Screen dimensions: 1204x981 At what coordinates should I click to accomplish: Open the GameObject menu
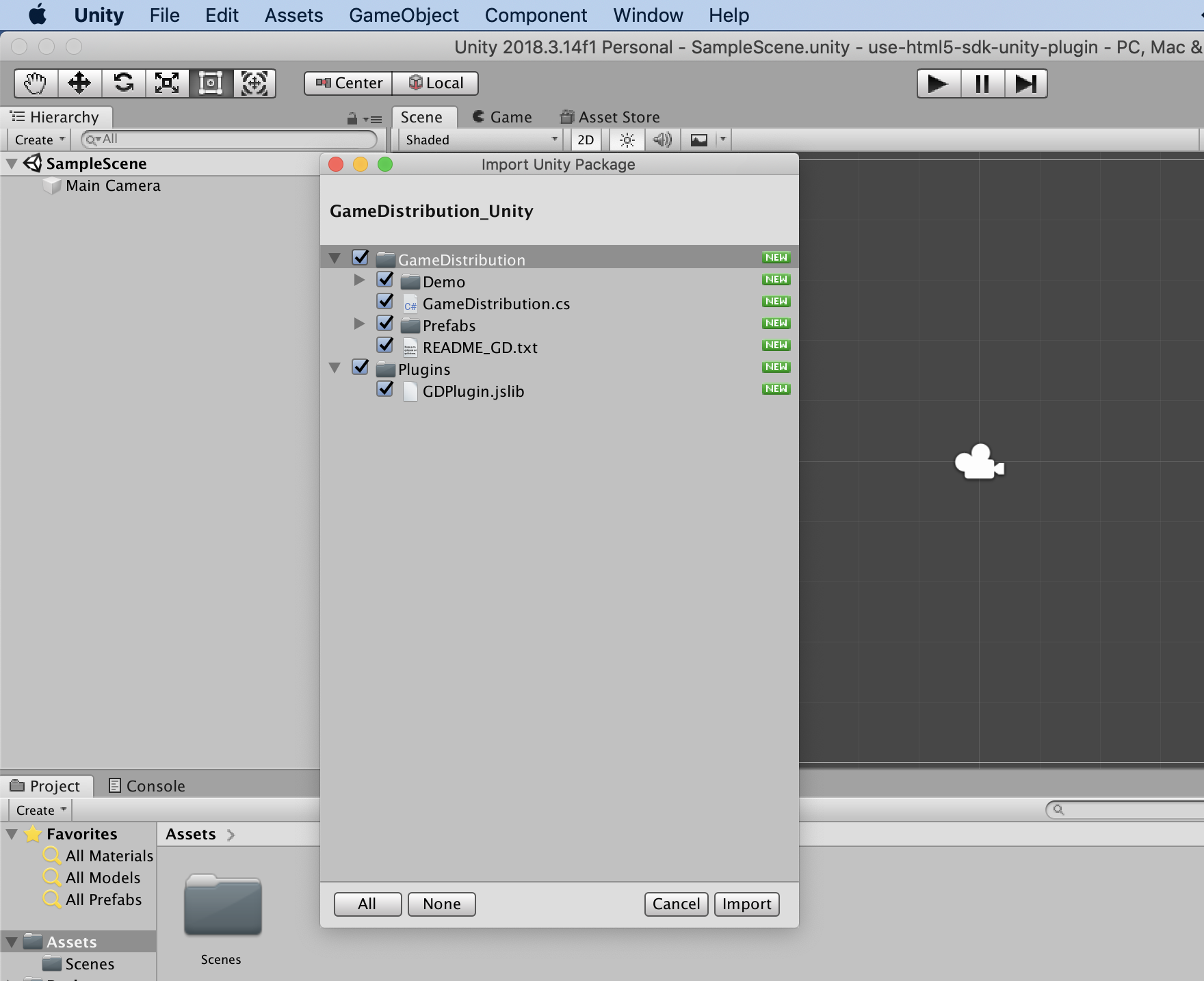click(x=404, y=15)
